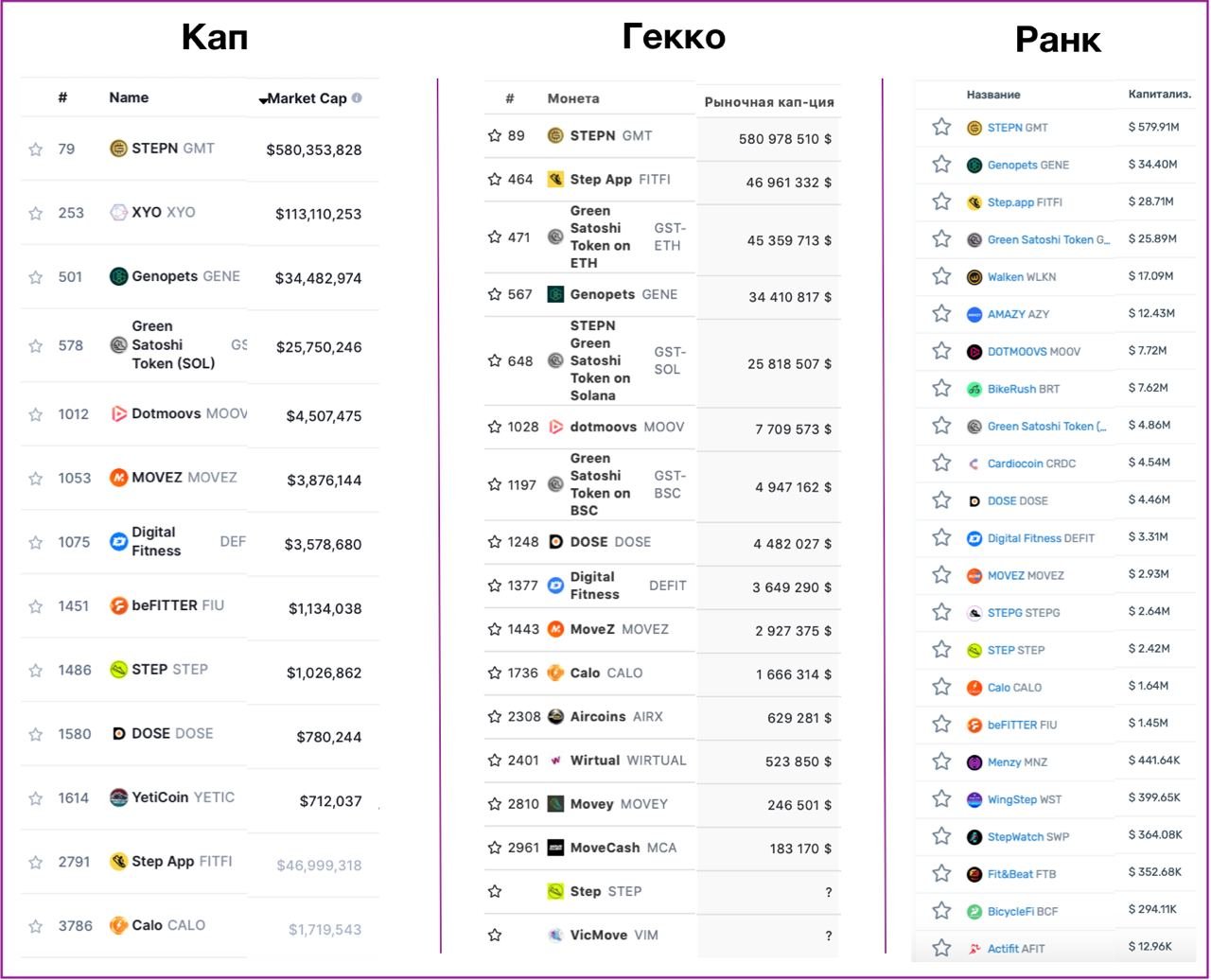Image resolution: width=1211 pixels, height=980 pixels.
Task: Sort by the Рыночная кап-ция column
Action: coord(769,102)
